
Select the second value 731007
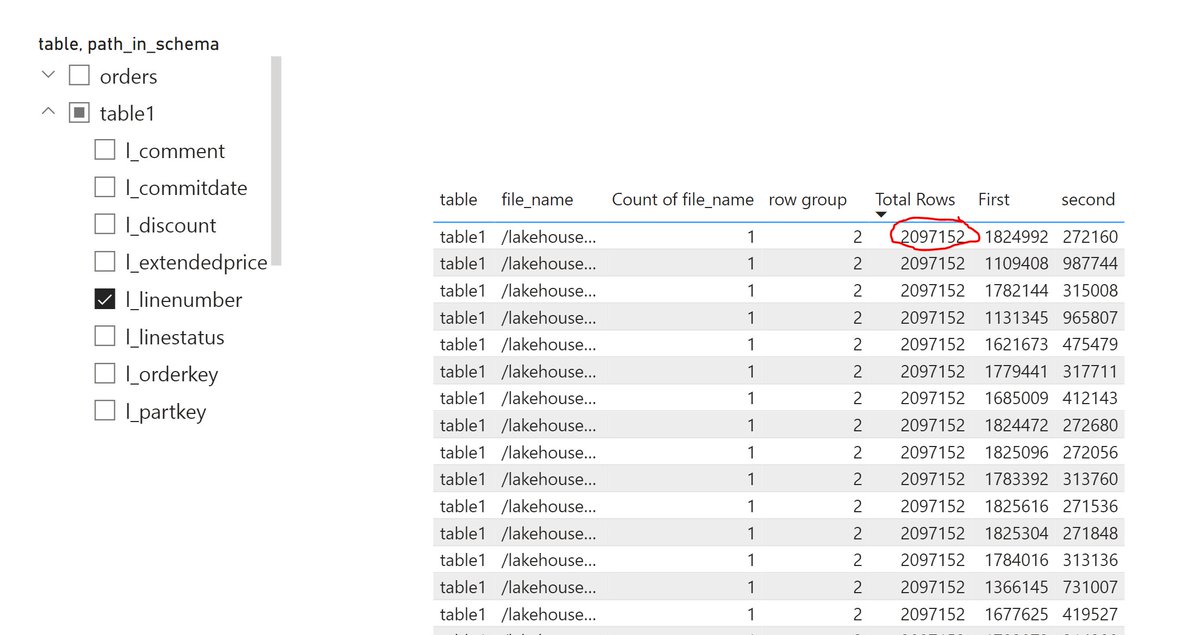[1091, 587]
